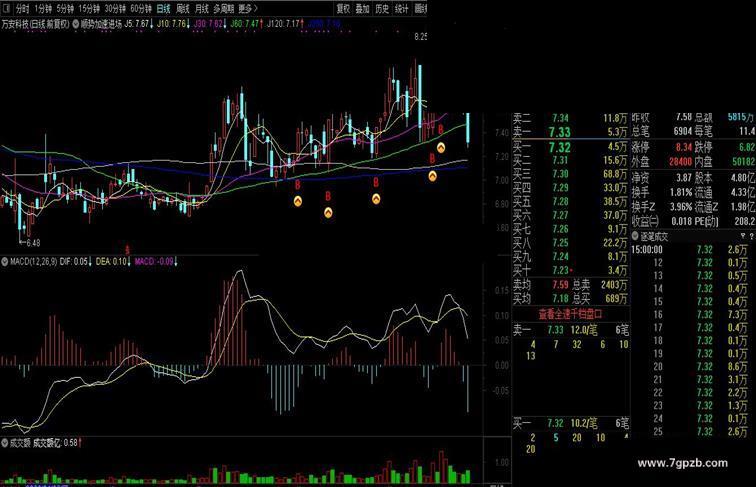The image size is (756, 487).
Task: Click the 涨停 value 8.34
Action: click(x=684, y=147)
